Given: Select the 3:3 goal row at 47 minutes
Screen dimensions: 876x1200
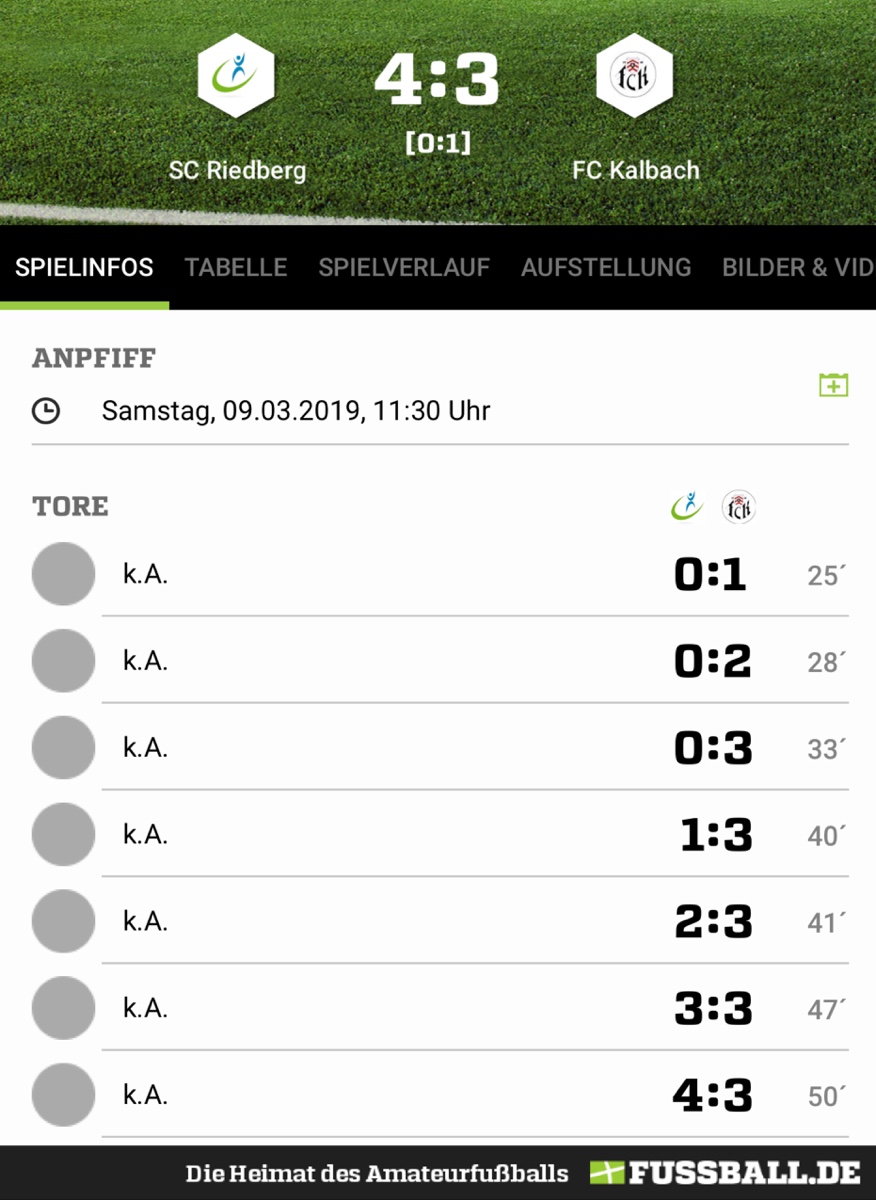Looking at the screenshot, I should (x=440, y=1008).
